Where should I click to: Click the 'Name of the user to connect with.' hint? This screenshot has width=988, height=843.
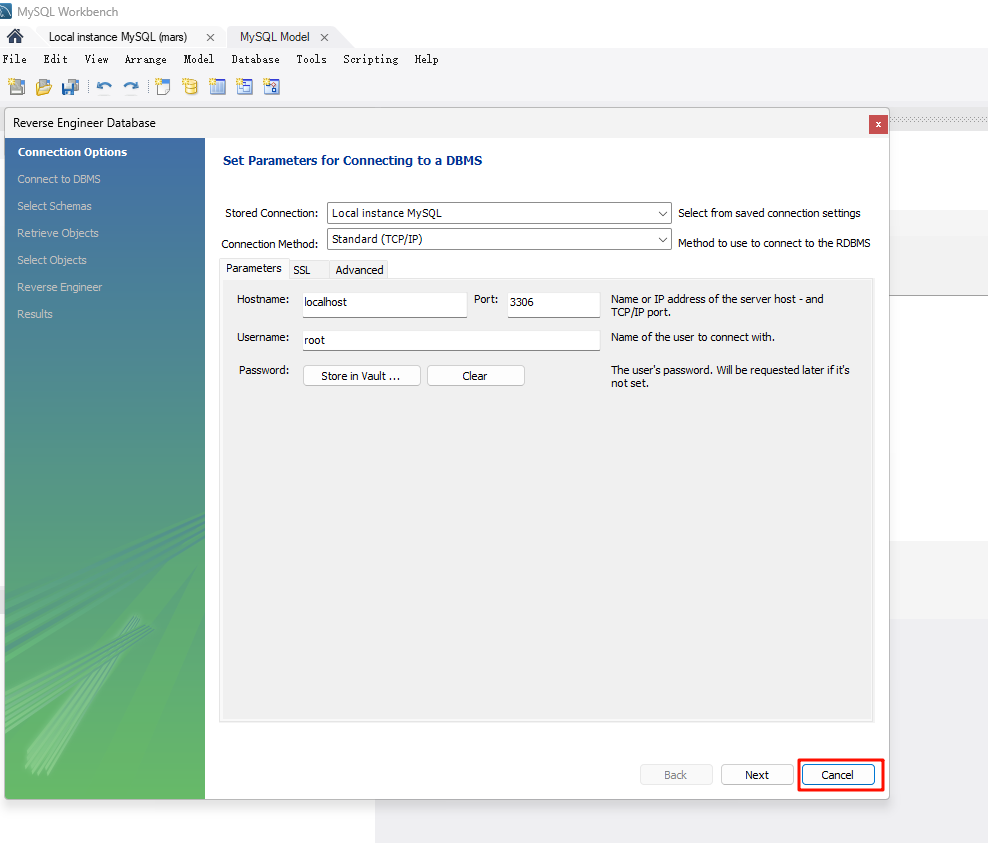click(692, 337)
